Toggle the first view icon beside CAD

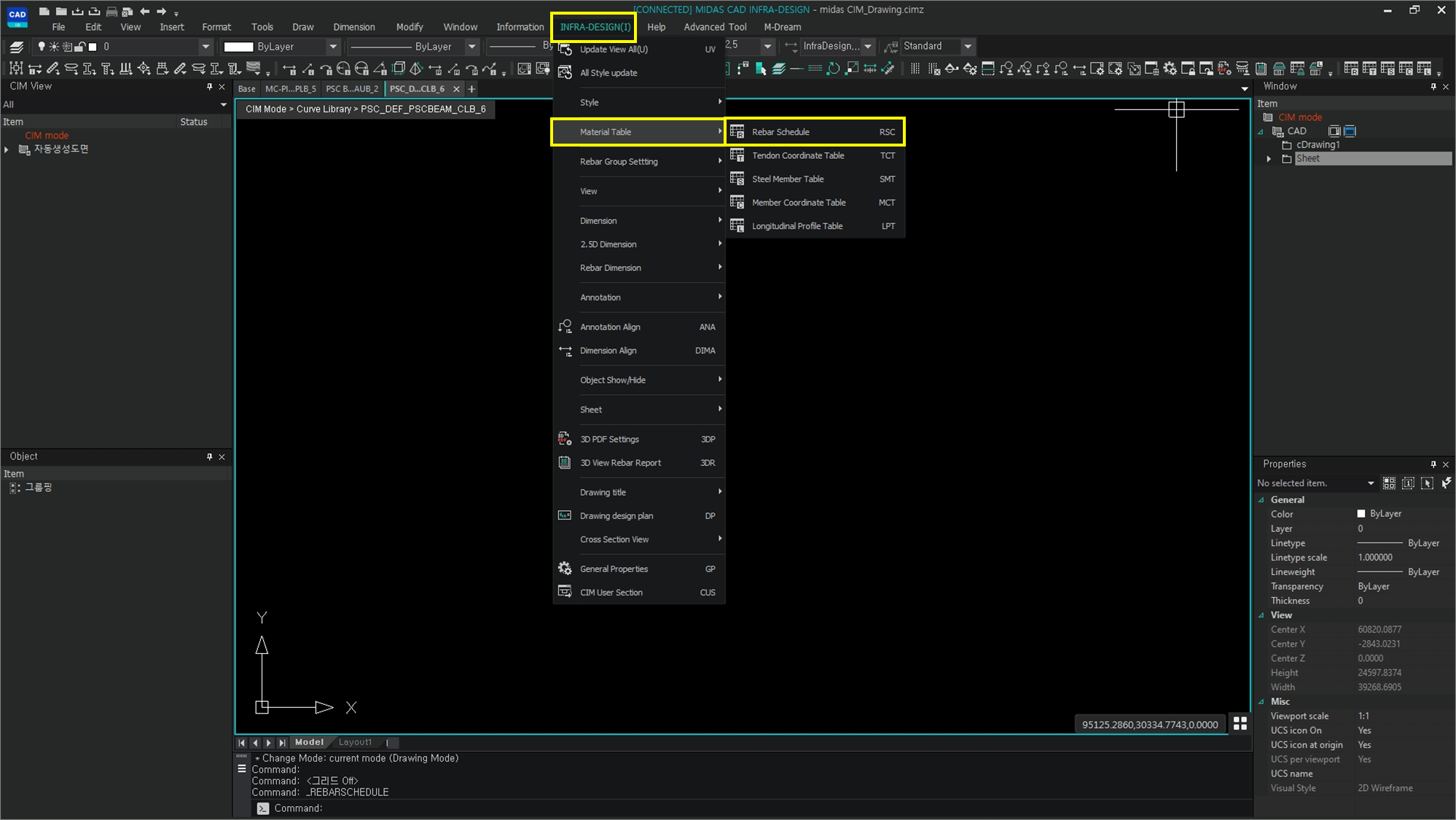pyautogui.click(x=1334, y=131)
